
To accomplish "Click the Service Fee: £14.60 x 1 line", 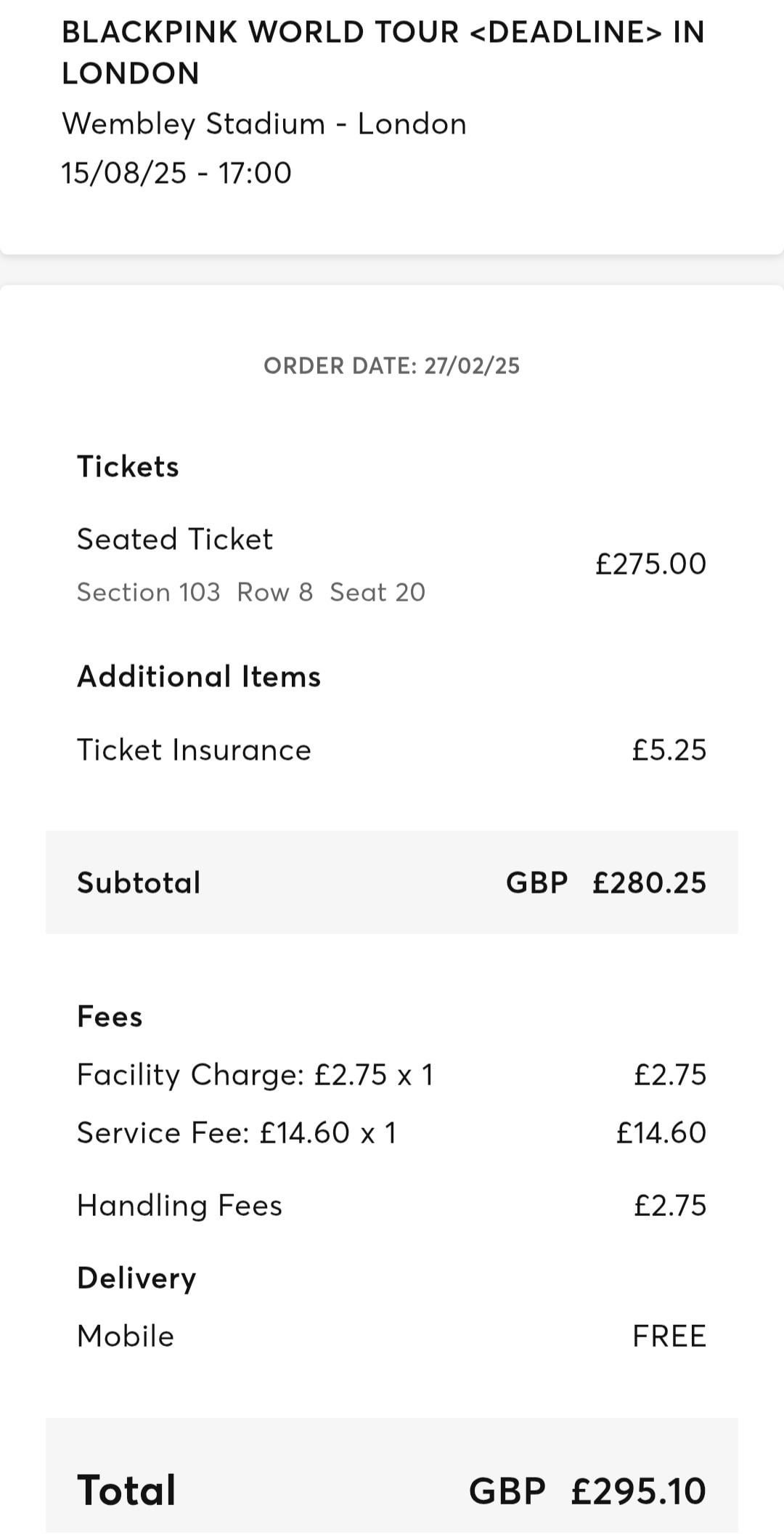I will pyautogui.click(x=237, y=1132).
